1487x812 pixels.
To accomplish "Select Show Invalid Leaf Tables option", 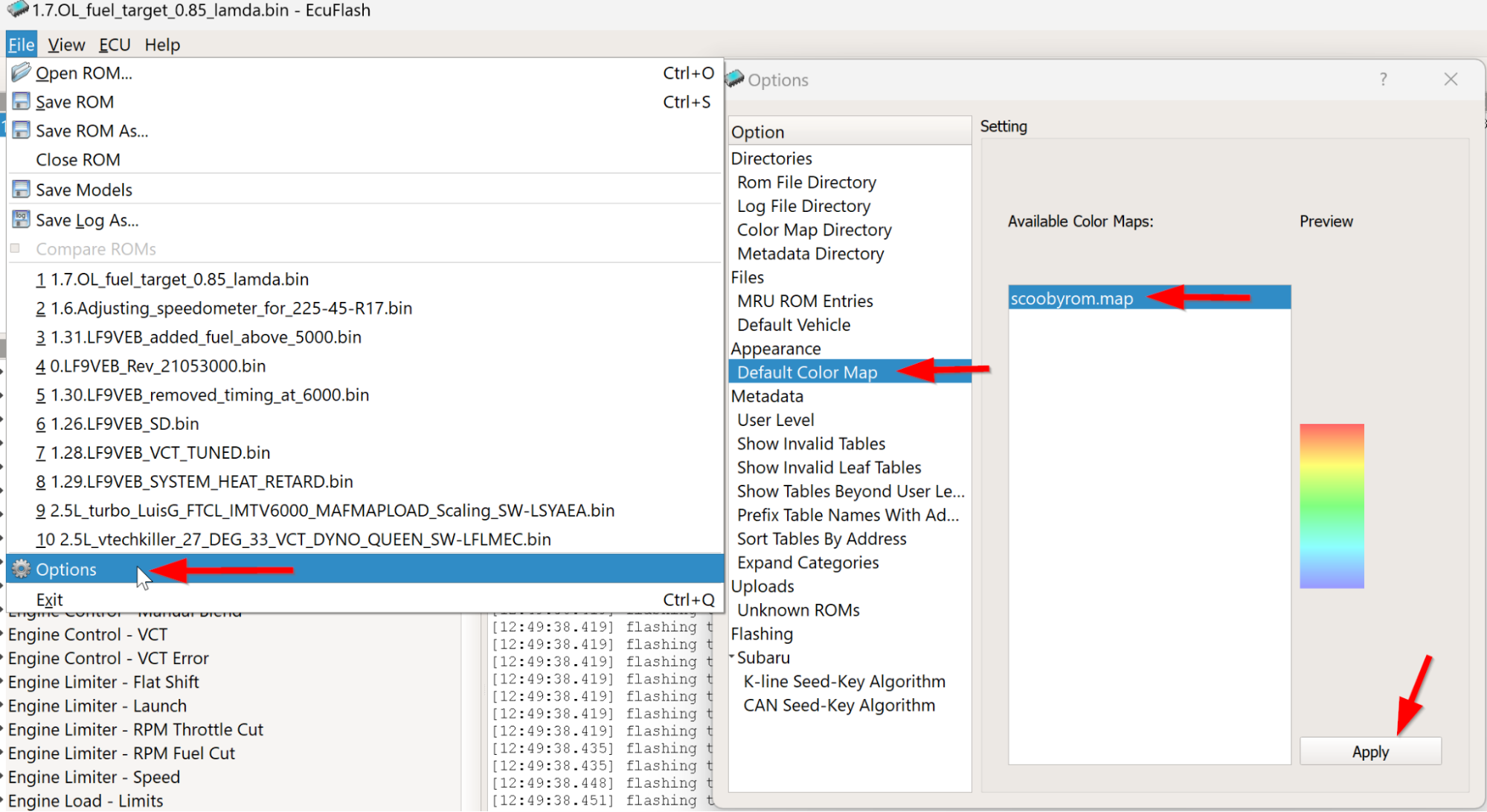I will (850, 468).
